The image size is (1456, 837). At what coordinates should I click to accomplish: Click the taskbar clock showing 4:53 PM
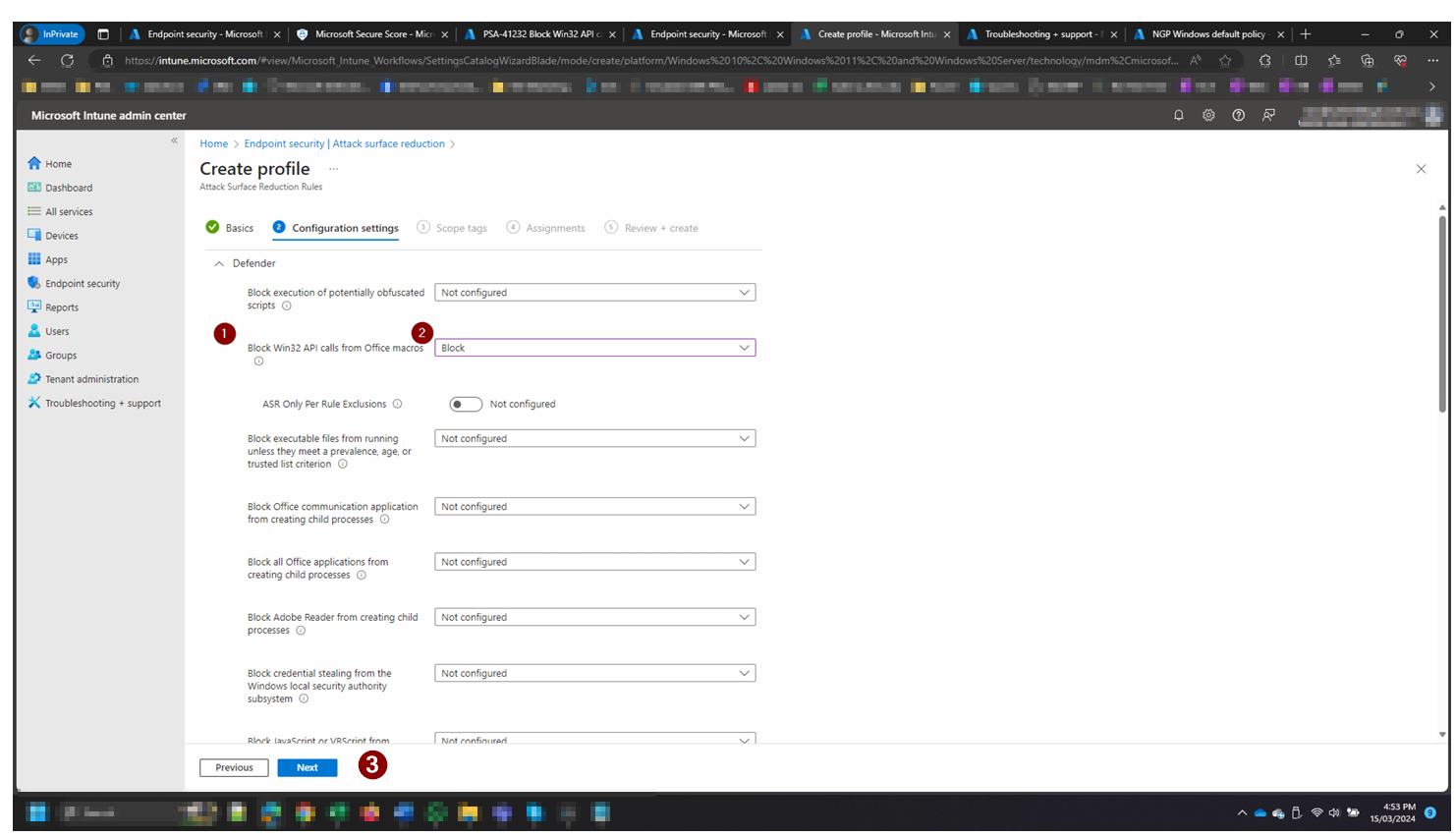click(1393, 812)
